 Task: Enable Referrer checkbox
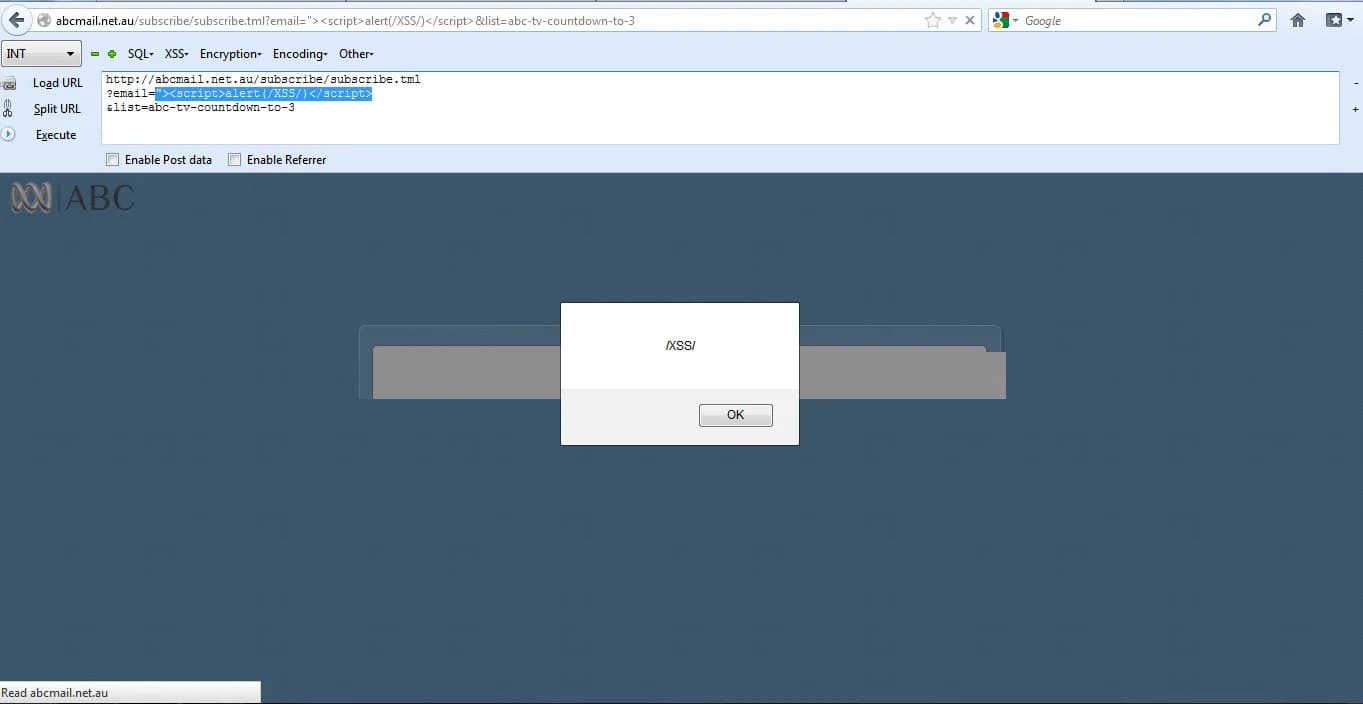pos(235,159)
